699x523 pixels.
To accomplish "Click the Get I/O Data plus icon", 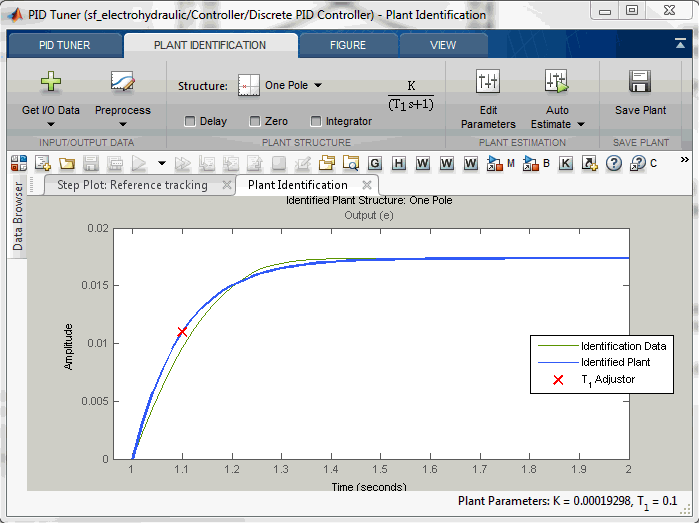I will (50, 82).
